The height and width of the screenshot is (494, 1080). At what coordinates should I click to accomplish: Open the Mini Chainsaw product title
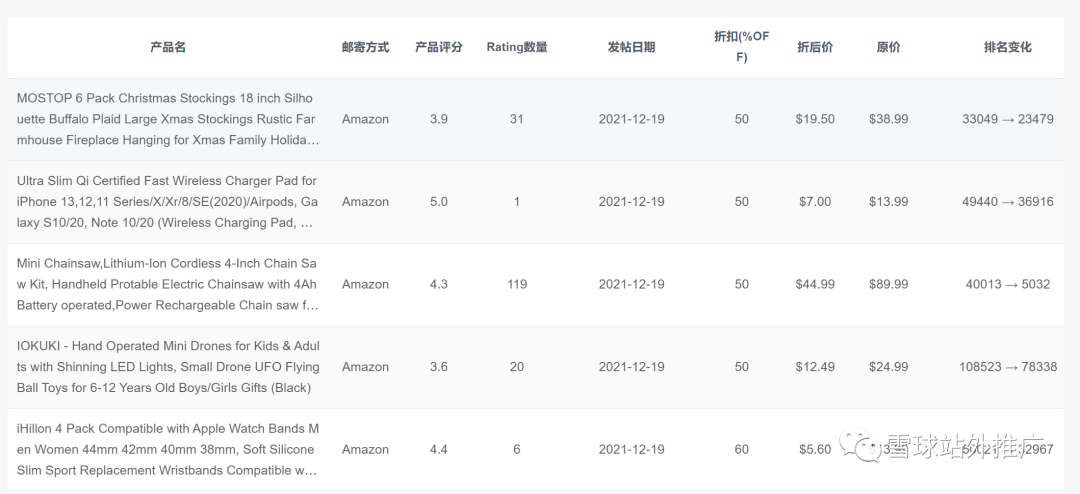[168, 284]
